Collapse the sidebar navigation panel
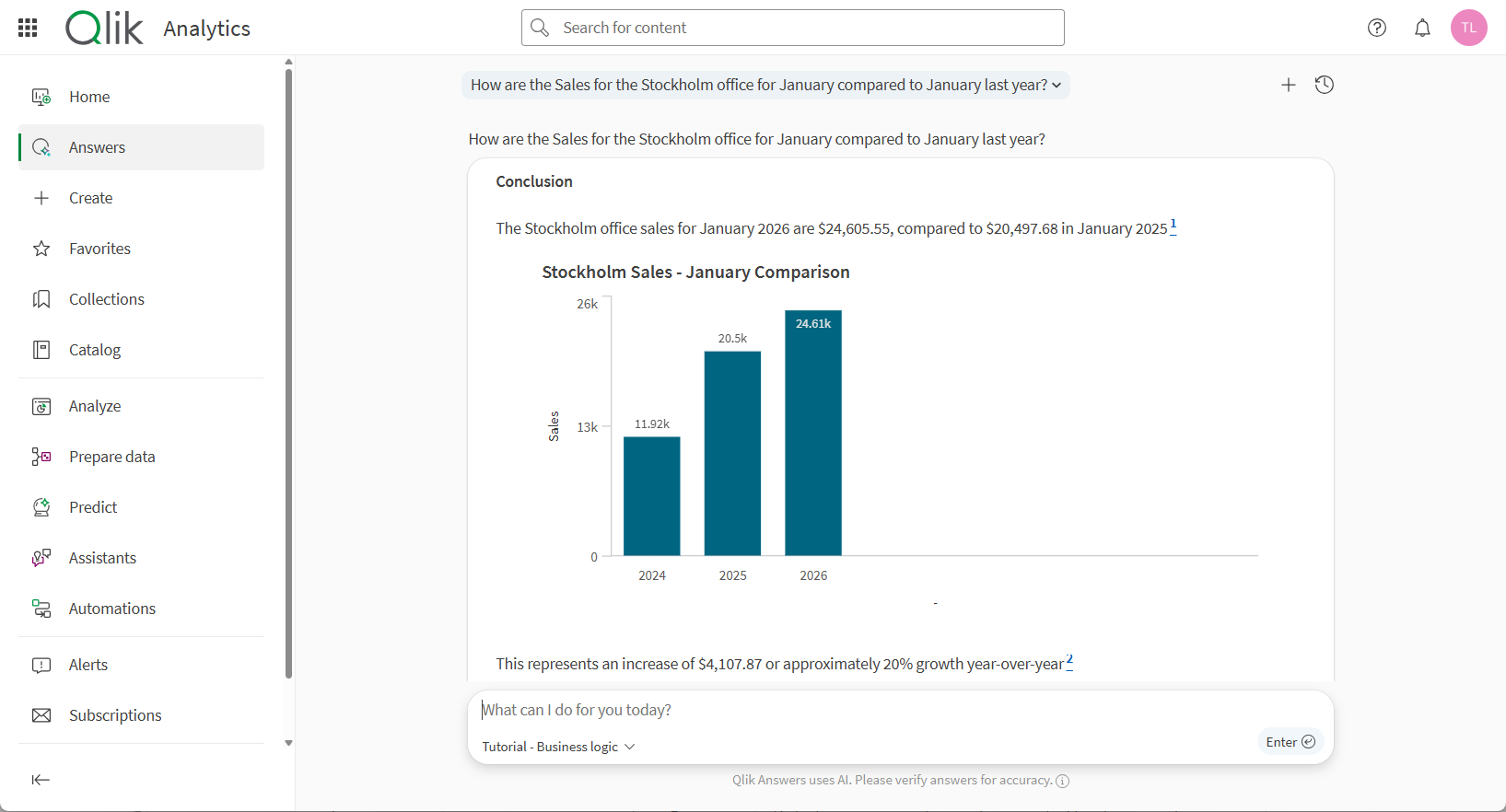Image resolution: width=1506 pixels, height=812 pixels. point(41,780)
